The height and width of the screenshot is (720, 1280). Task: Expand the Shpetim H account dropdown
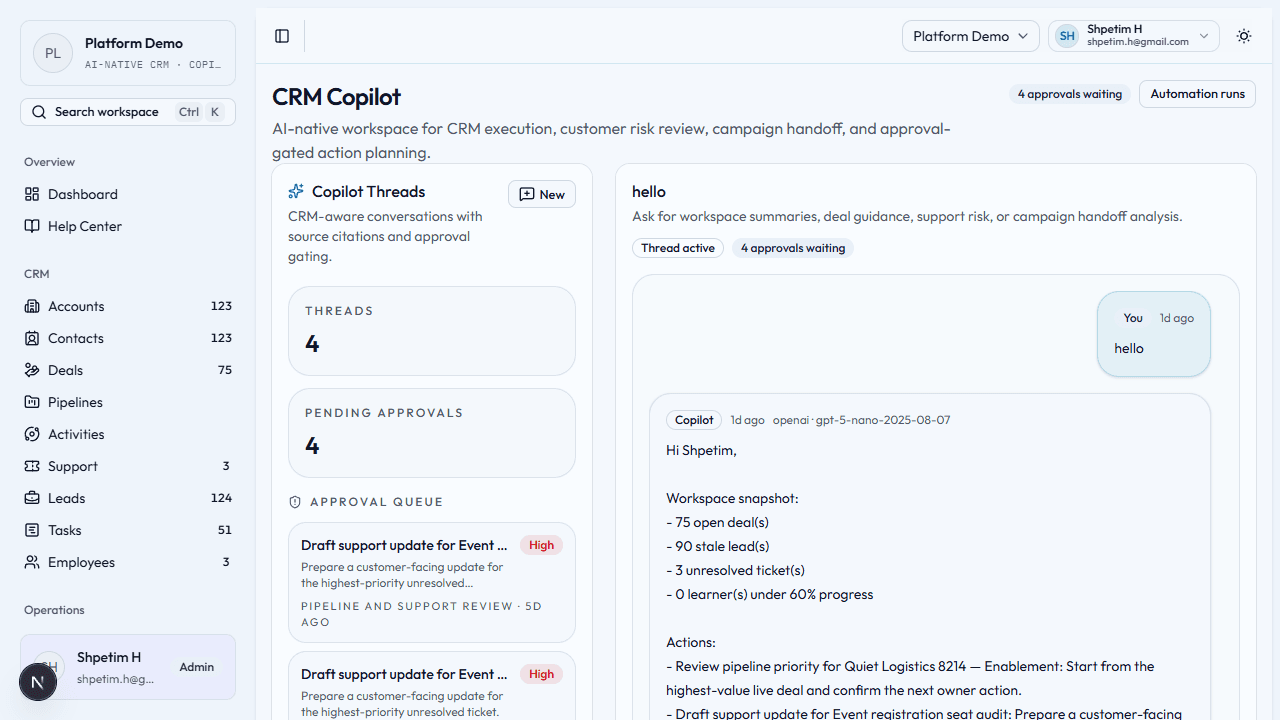[x=1133, y=36]
